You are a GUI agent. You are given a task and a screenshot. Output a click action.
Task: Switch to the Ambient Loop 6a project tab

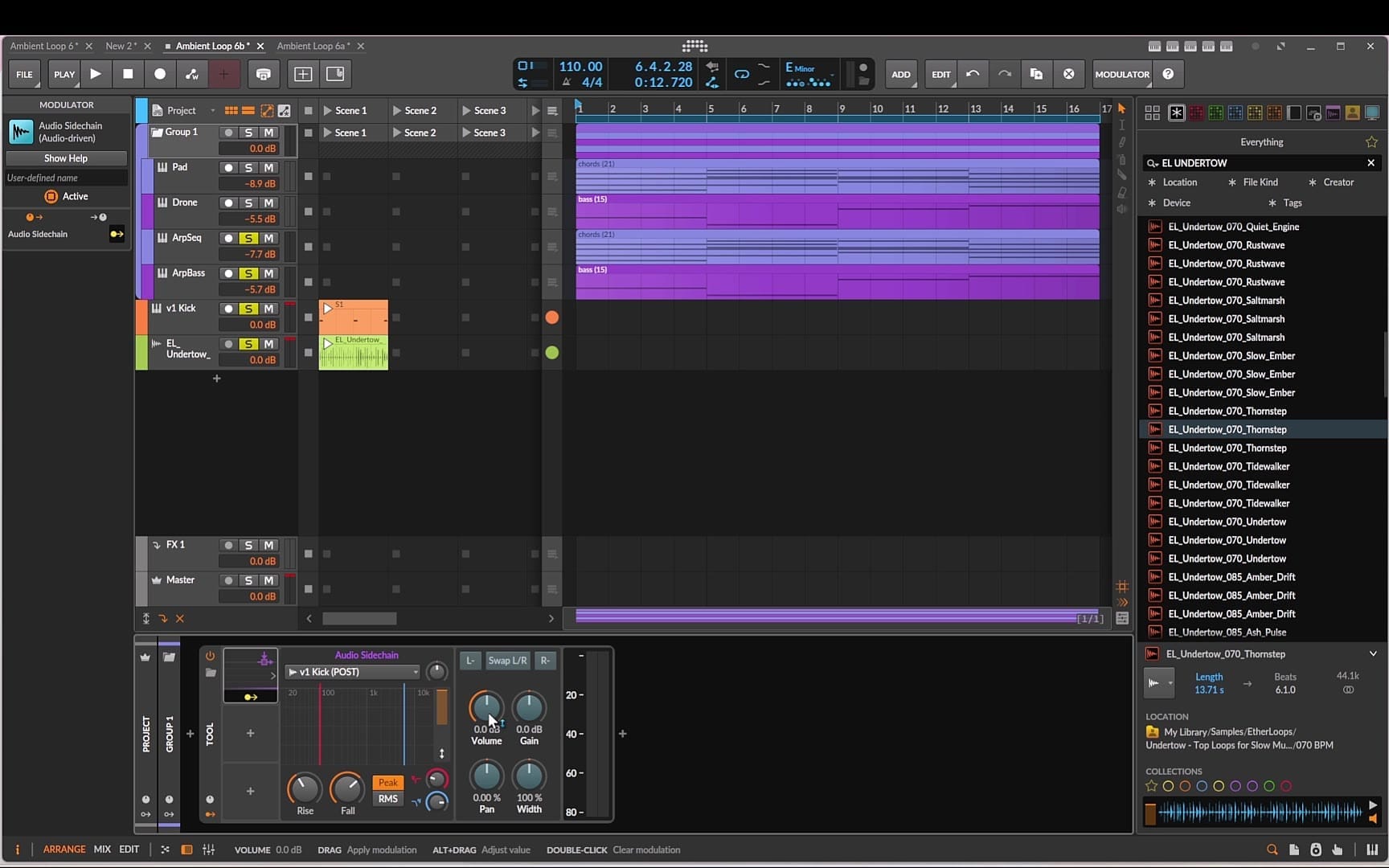313,46
